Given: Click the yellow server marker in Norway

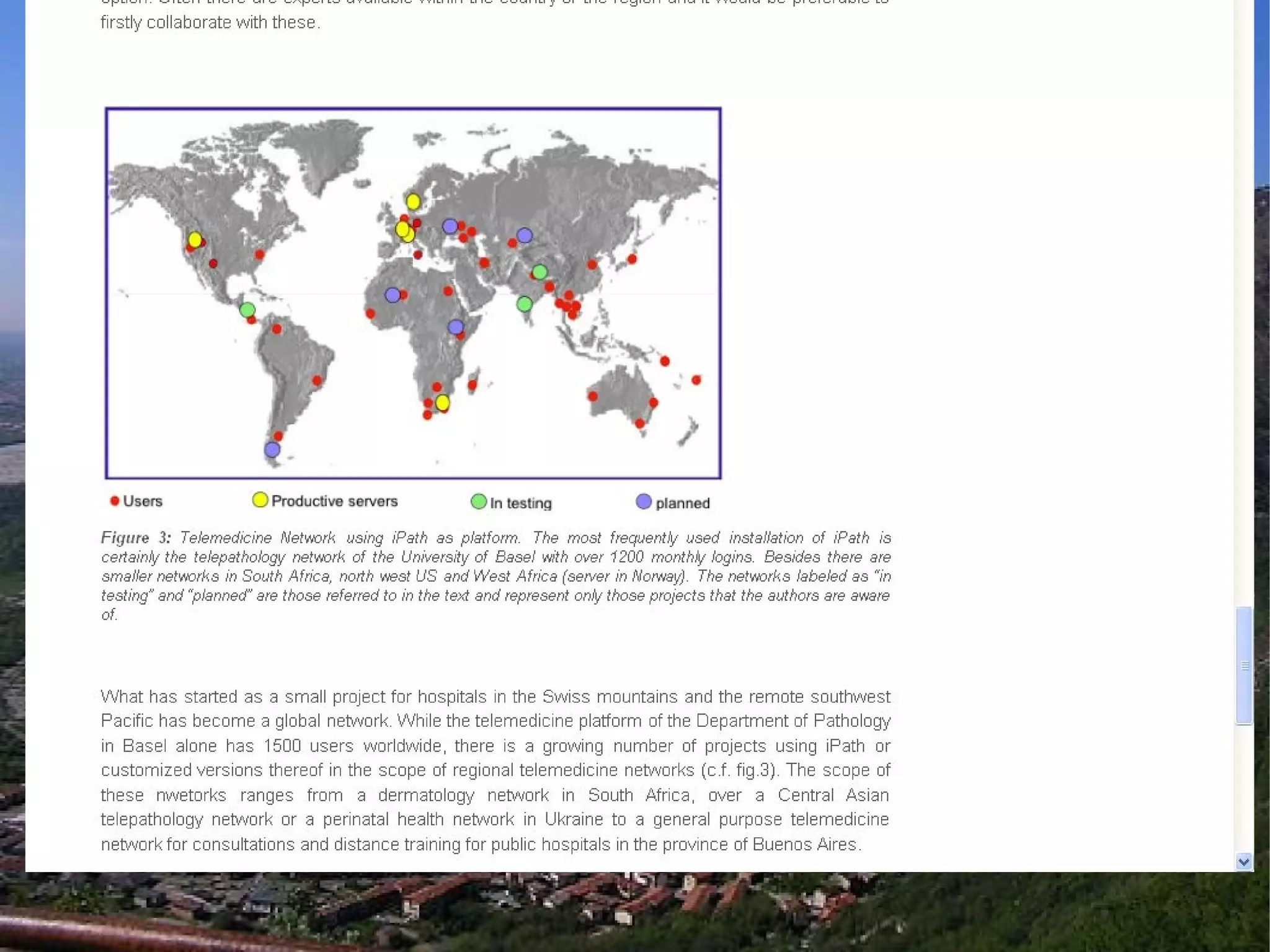Looking at the screenshot, I should pos(413,202).
